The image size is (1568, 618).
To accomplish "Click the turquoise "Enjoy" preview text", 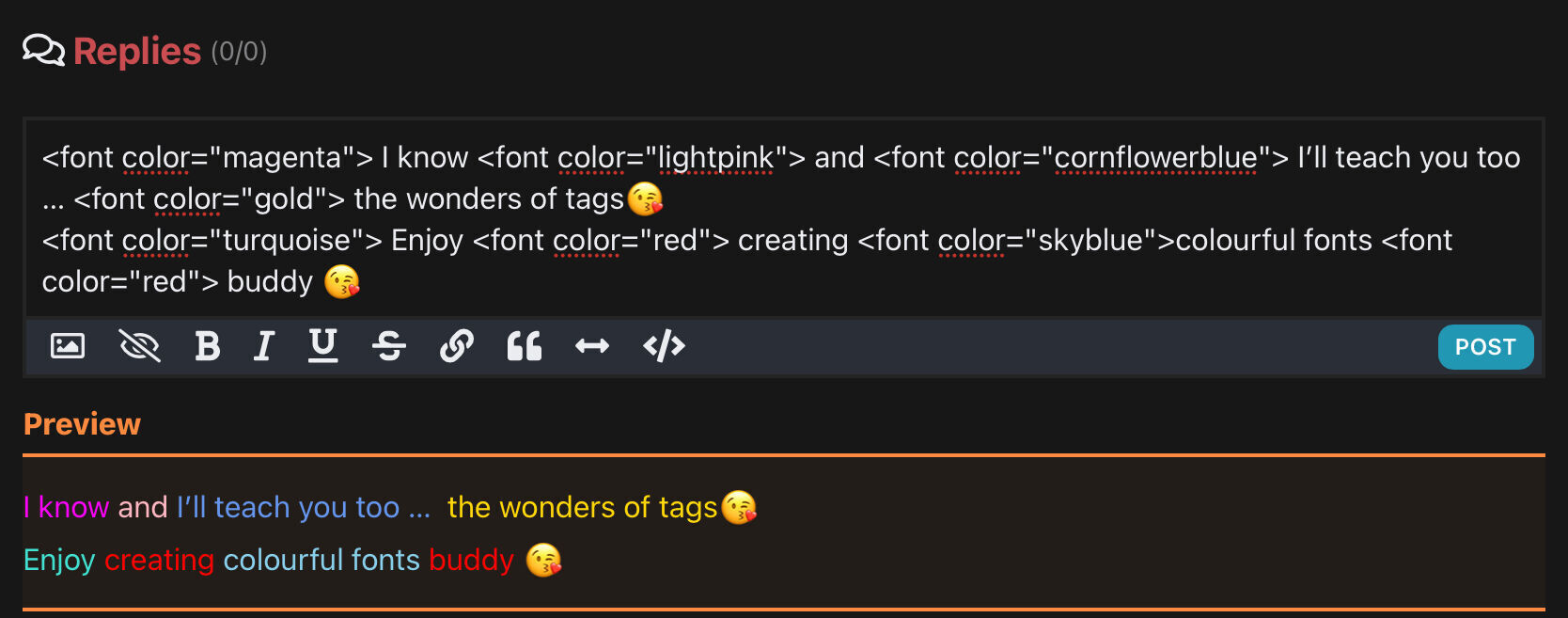I will (x=59, y=560).
